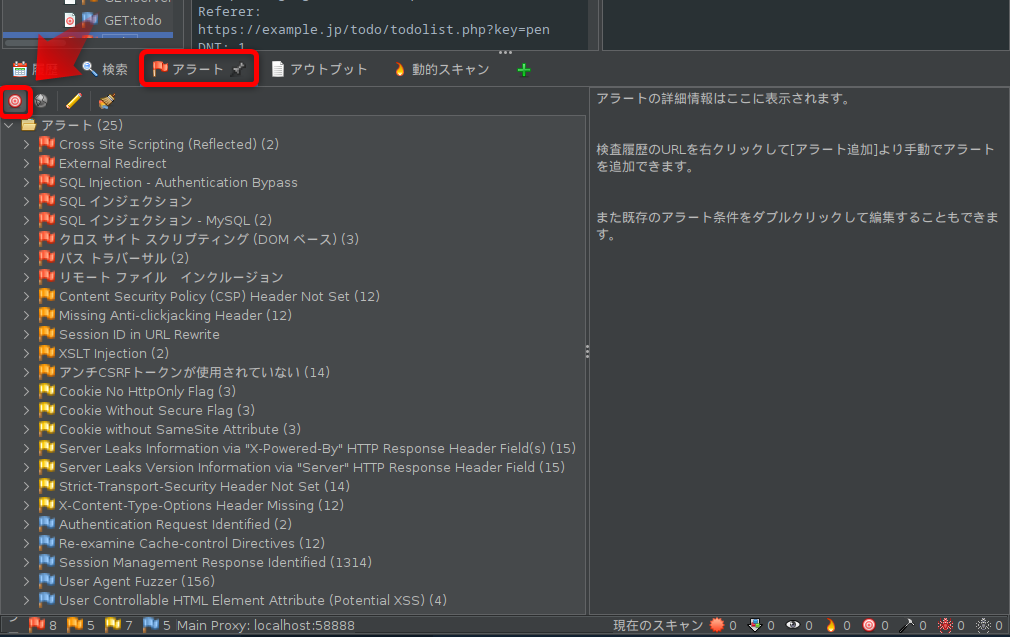1010x637 pixels.
Task: Click the orange flag beside Session ID in URL Rewrite
Action: tap(47, 334)
